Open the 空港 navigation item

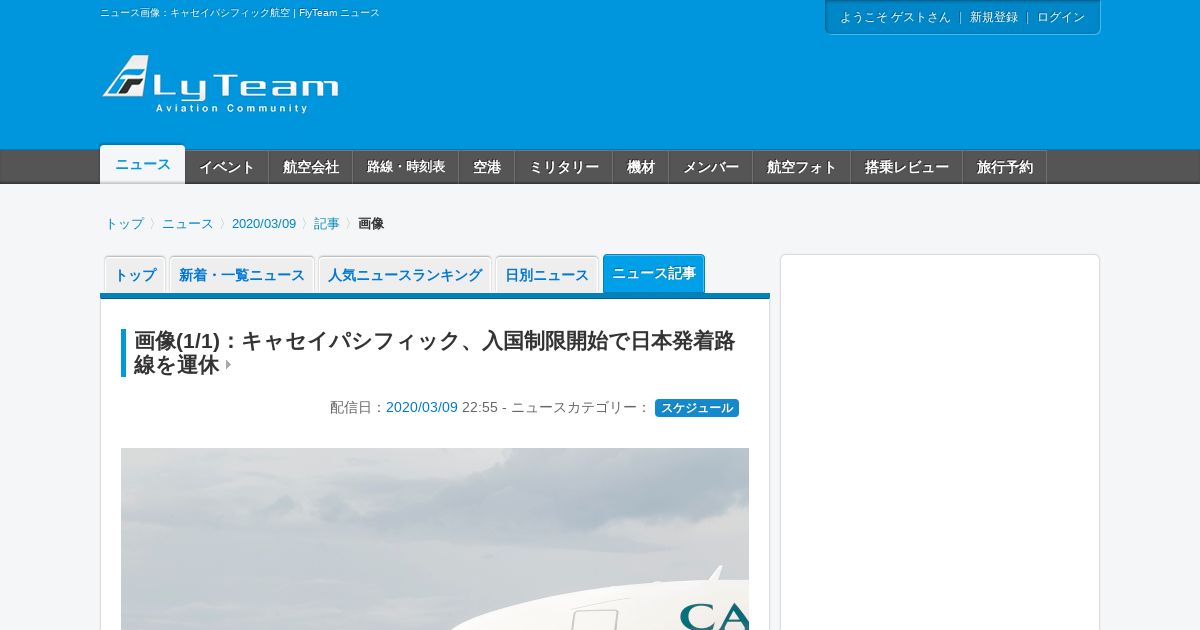[487, 167]
